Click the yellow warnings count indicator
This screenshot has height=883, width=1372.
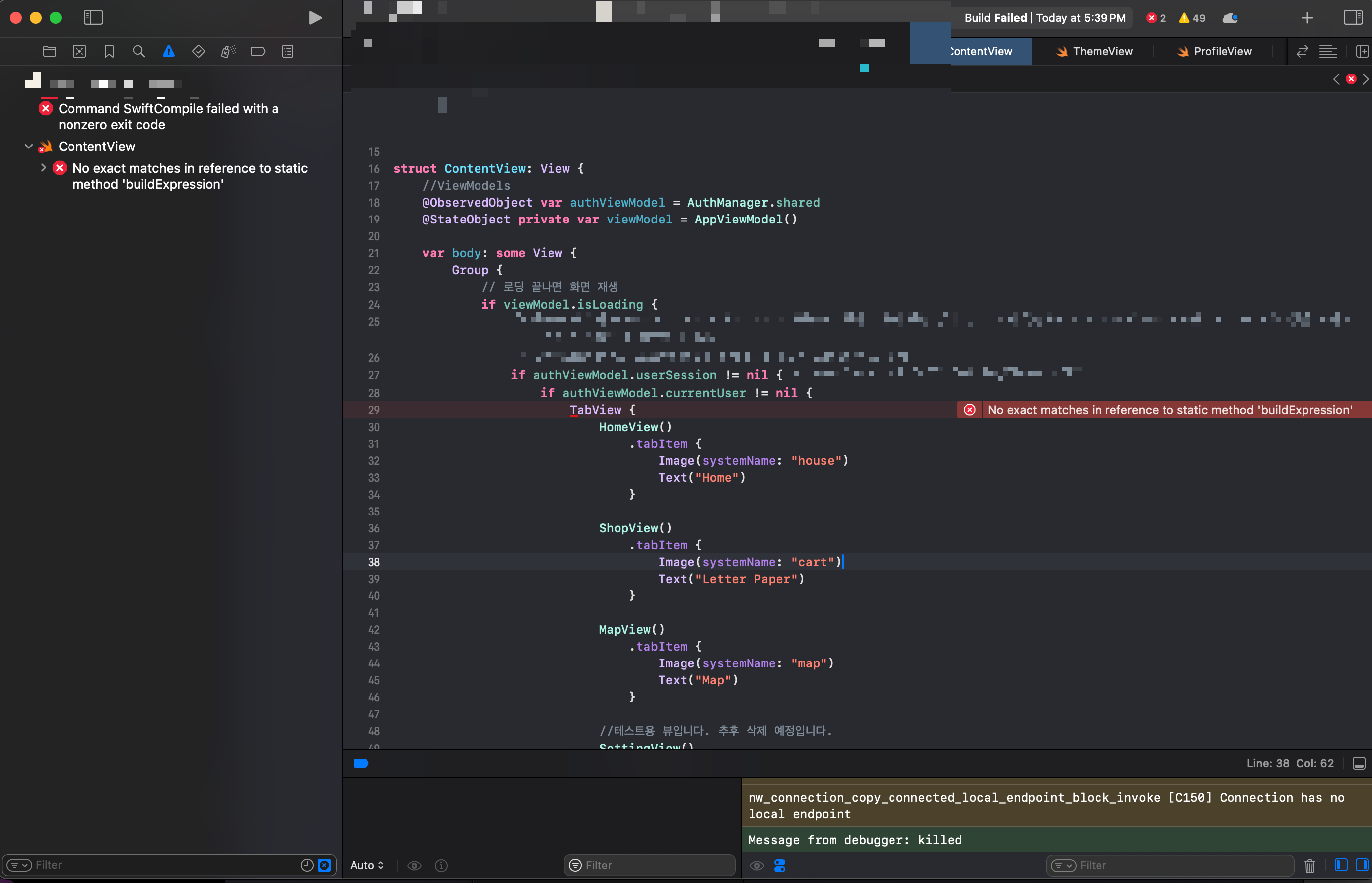click(x=1192, y=18)
